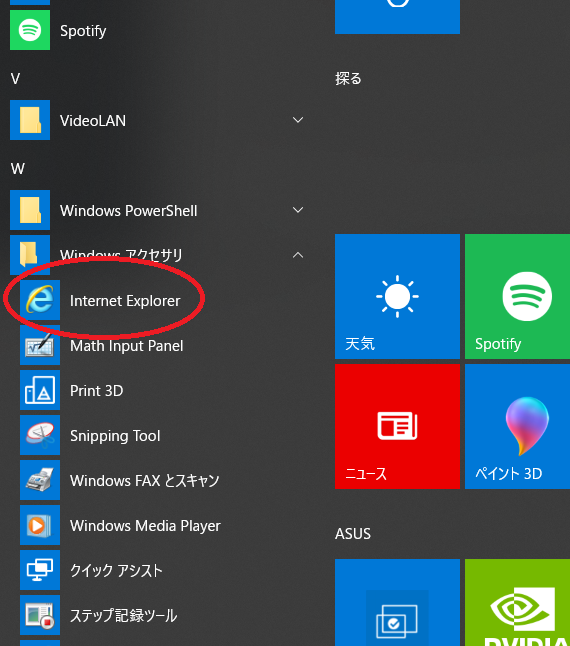Expand the Windows PowerShell folder chevron
This screenshot has height=646, width=570.
pyautogui.click(x=298, y=210)
